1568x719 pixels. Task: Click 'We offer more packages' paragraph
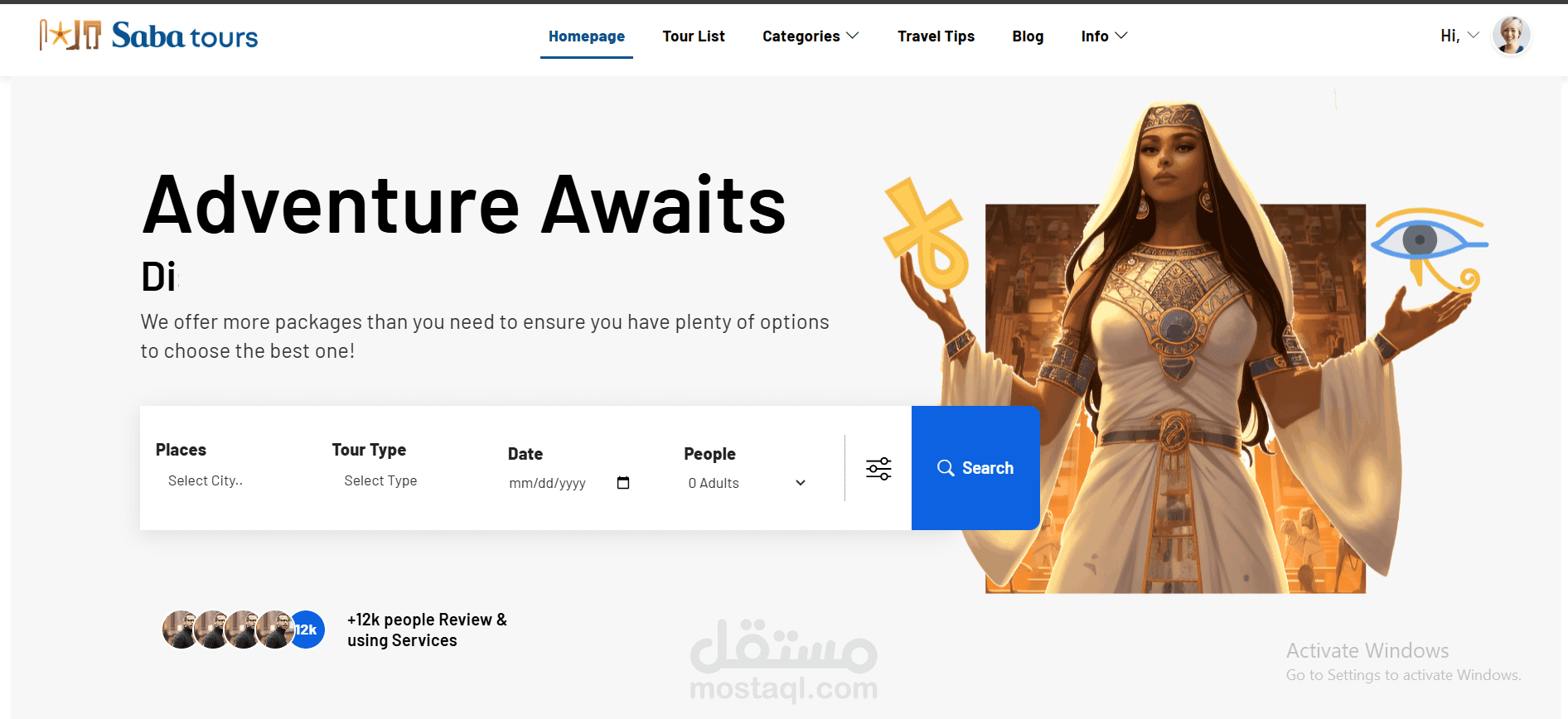tap(485, 336)
